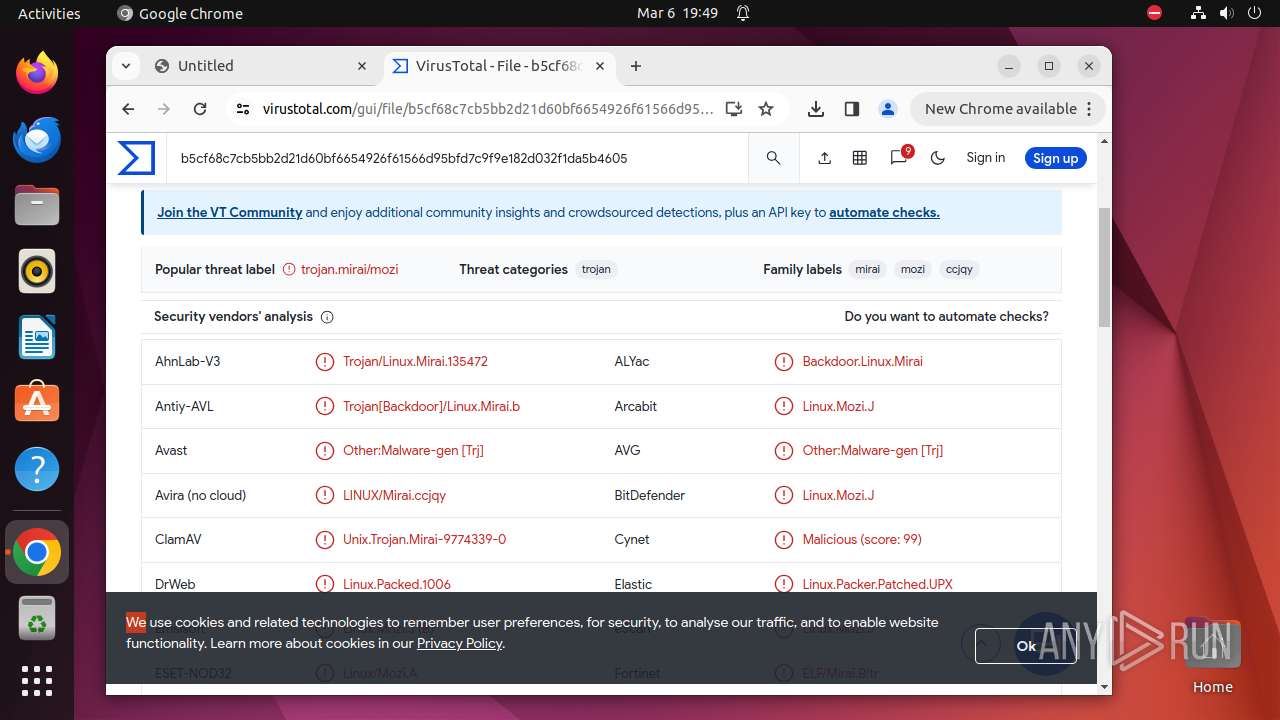Open the Privacy Policy link

459,643
